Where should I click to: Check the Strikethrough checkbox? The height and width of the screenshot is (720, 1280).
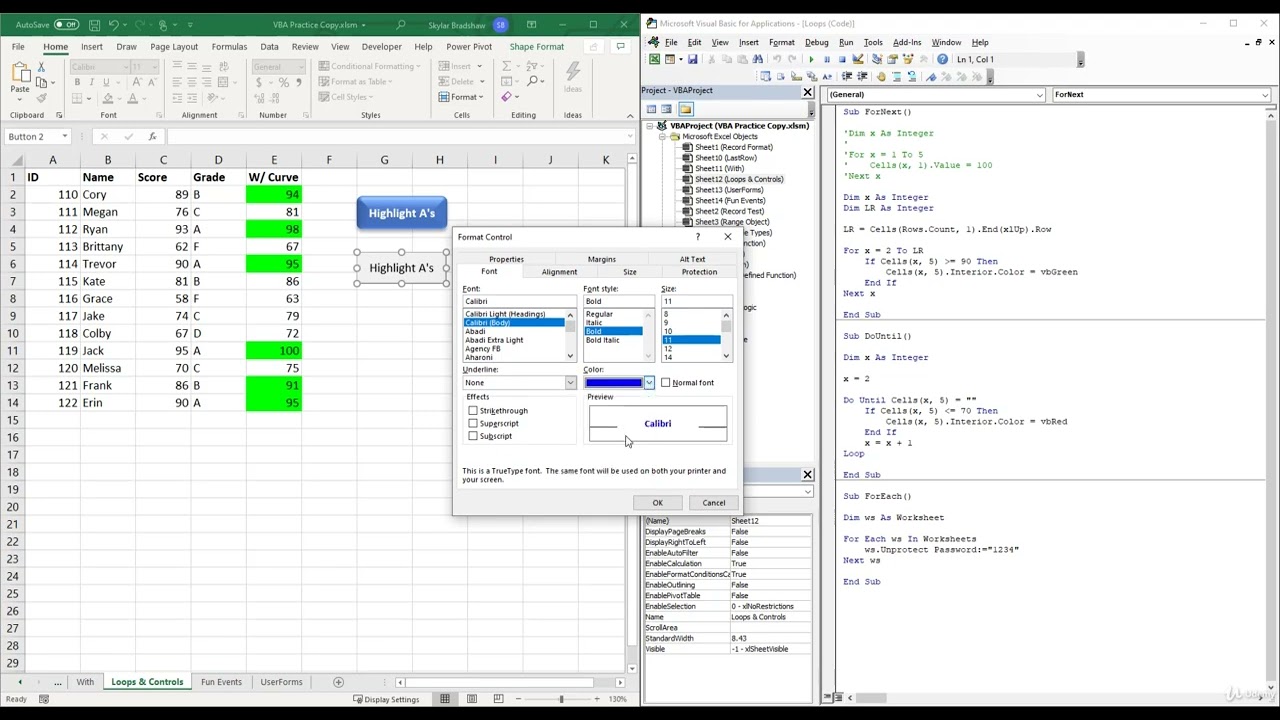point(473,411)
